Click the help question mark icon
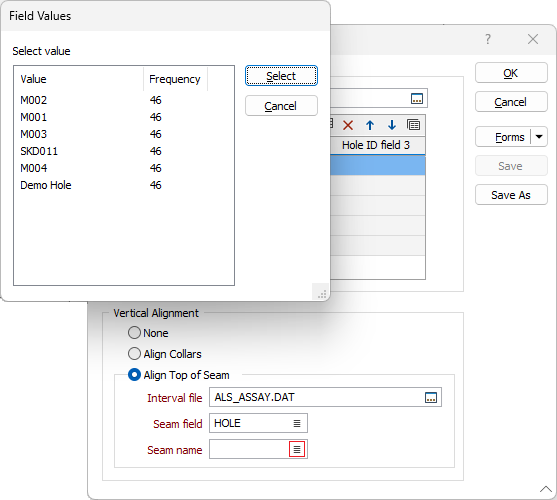 pos(488,39)
